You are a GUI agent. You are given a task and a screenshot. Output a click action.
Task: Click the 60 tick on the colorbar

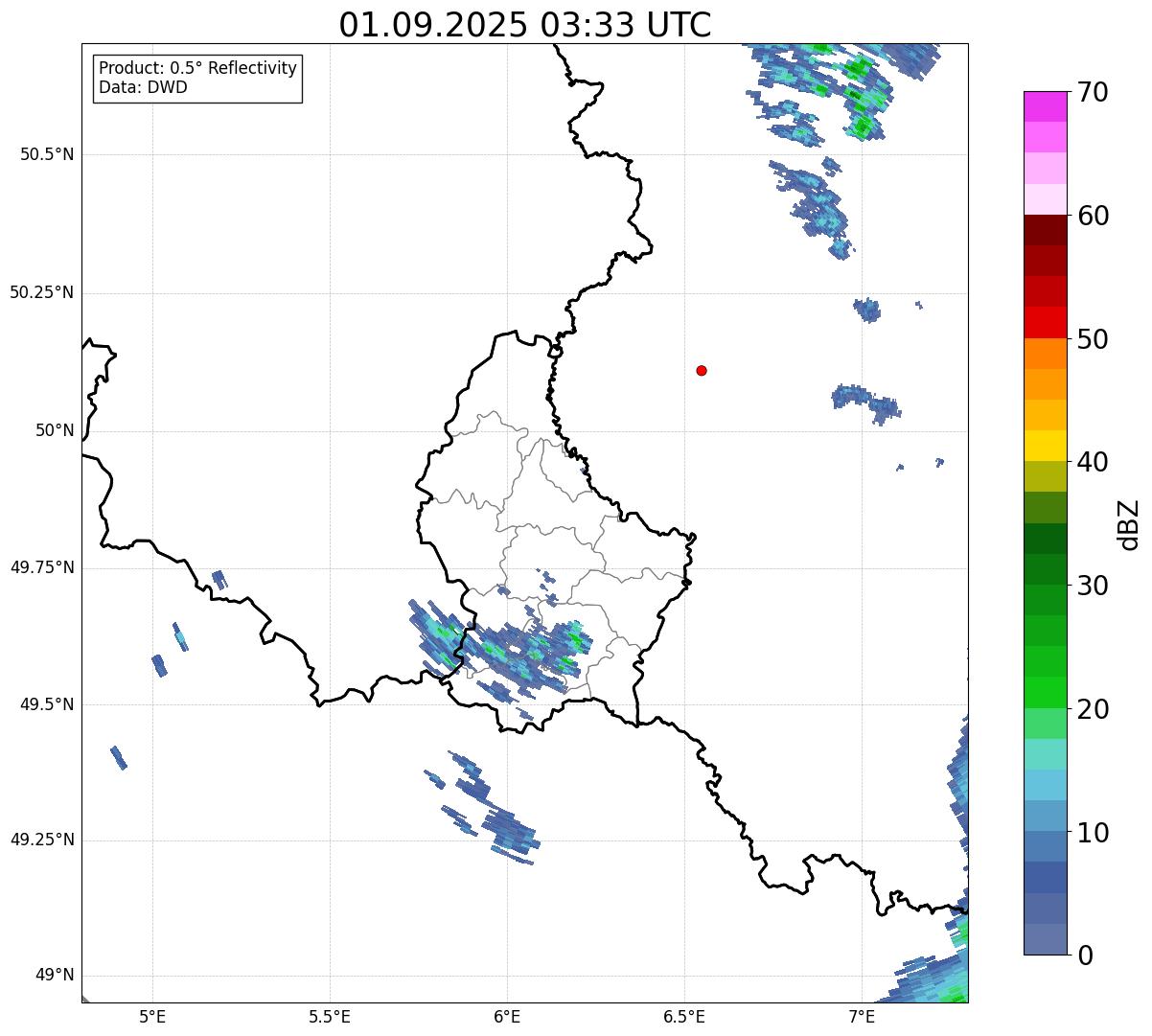[1093, 216]
